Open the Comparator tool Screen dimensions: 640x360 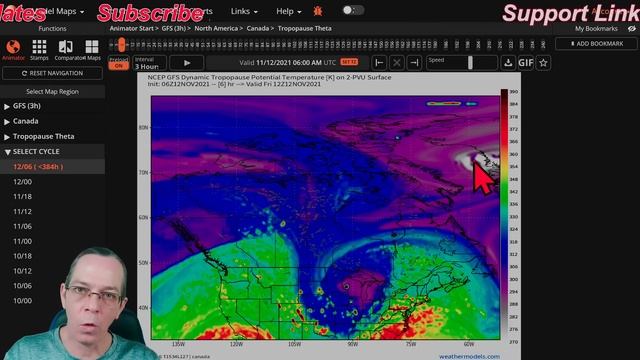66,50
